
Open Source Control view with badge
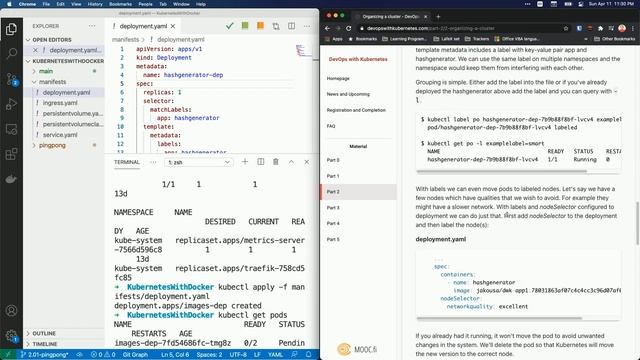pyautogui.click(x=11, y=79)
